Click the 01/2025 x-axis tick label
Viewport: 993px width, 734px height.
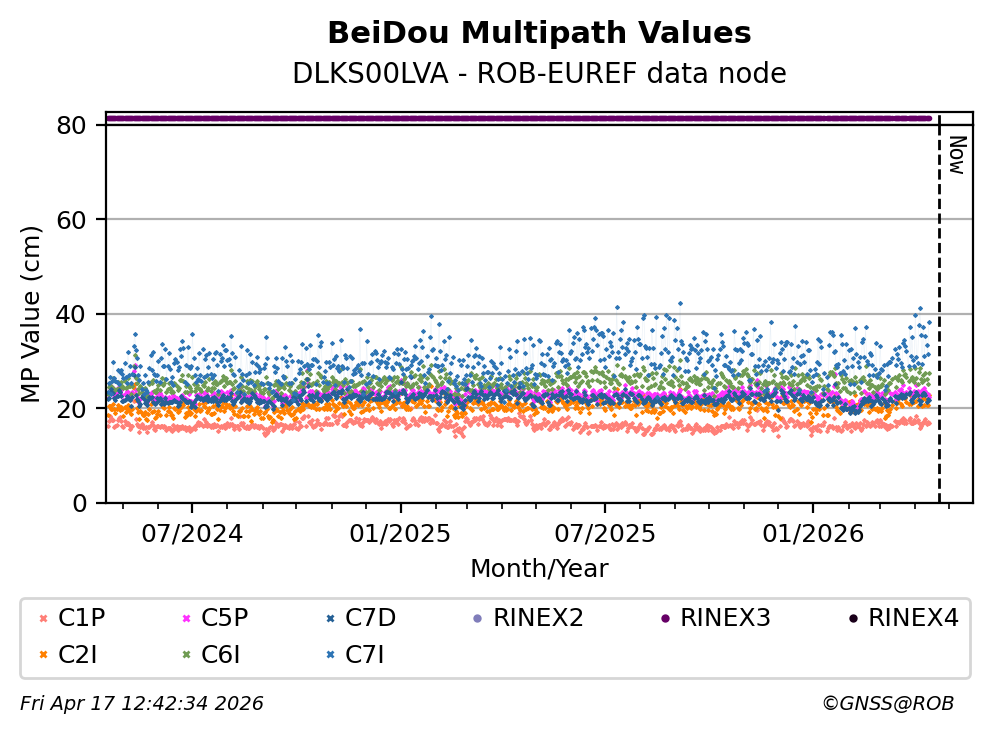coord(401,533)
